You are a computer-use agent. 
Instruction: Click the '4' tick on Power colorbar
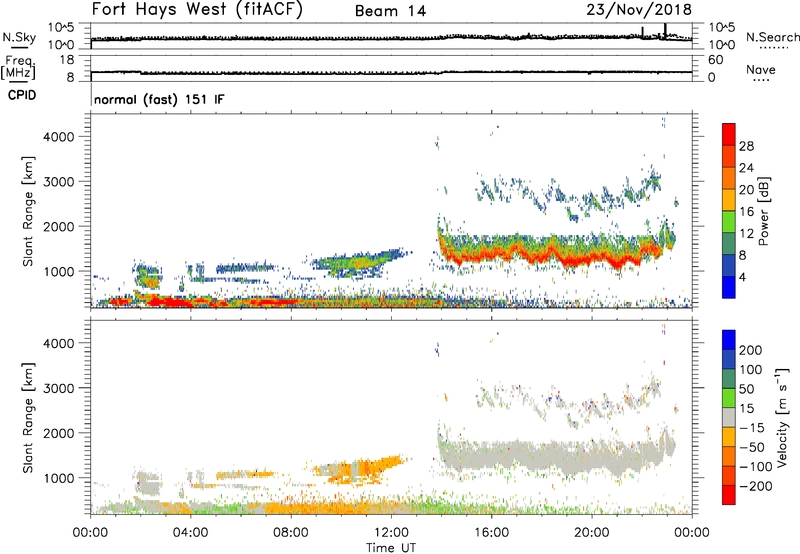click(743, 277)
